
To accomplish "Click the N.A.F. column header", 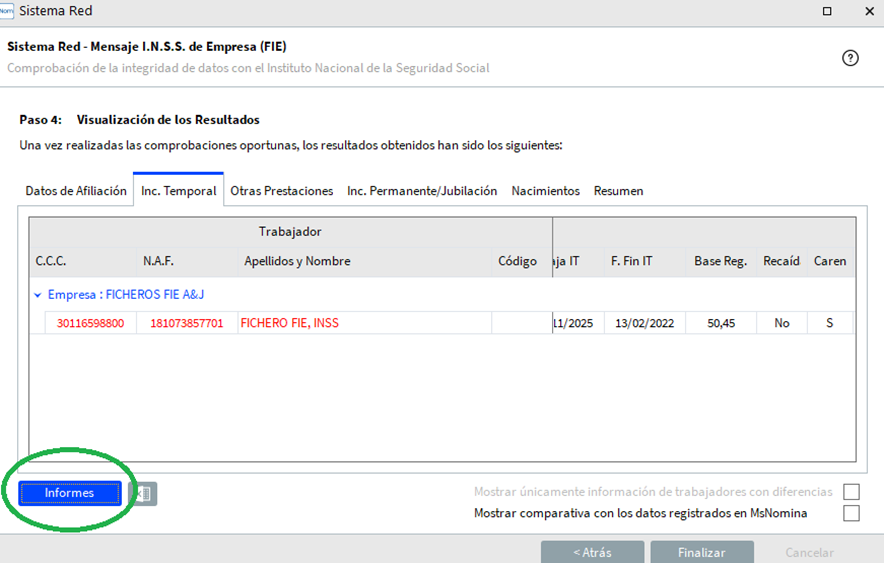I will [x=158, y=261].
